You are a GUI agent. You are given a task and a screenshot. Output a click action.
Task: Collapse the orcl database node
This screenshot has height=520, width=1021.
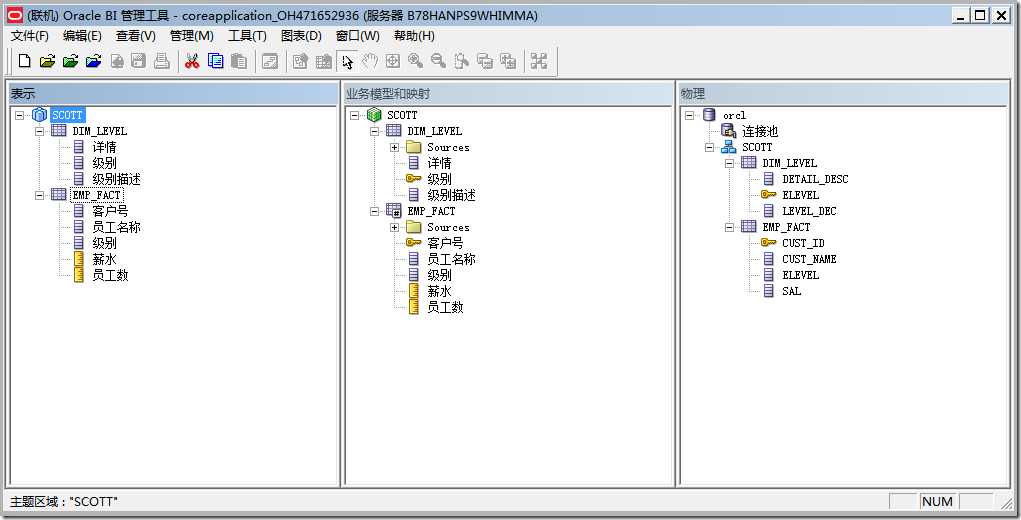[690, 115]
